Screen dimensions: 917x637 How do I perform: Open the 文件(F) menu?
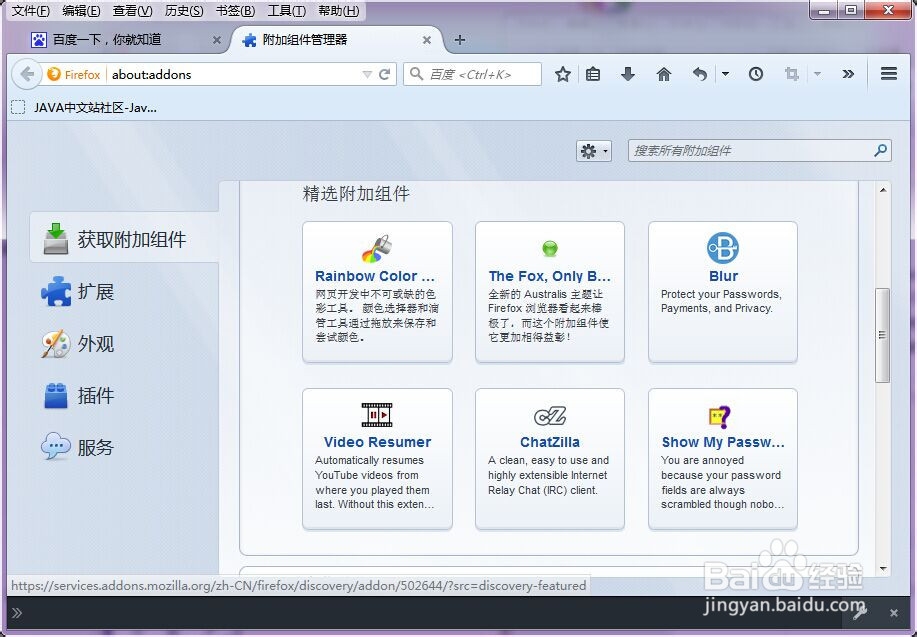[x=31, y=11]
